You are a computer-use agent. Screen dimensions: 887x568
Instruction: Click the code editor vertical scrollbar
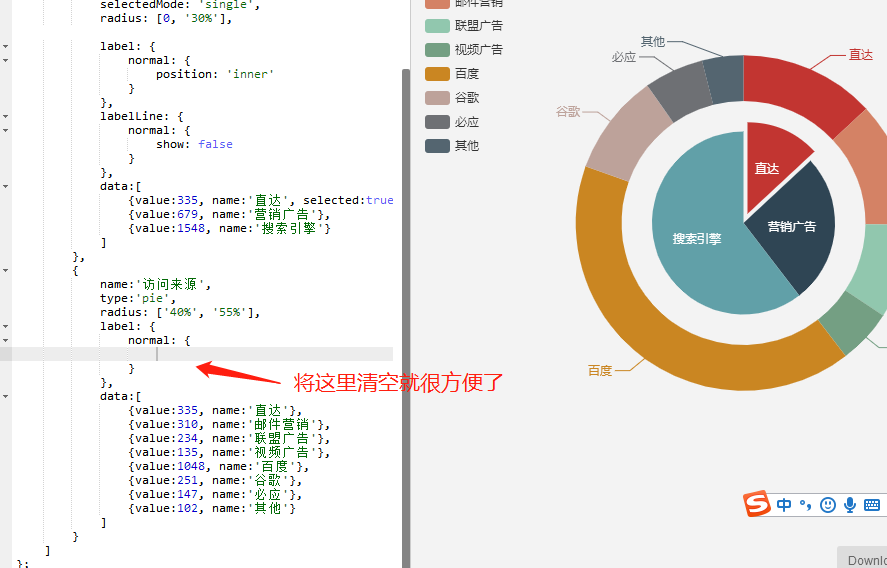[406, 317]
